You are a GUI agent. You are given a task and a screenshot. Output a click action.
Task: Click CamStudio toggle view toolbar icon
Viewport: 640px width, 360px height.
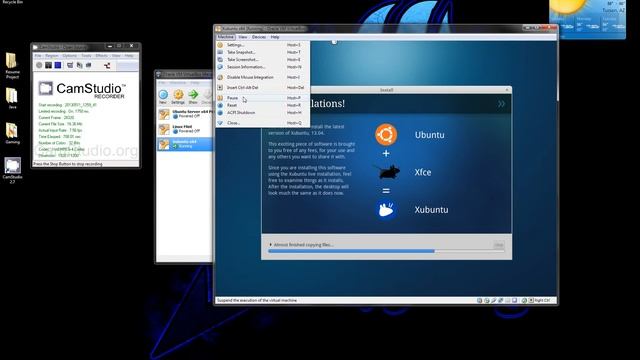pyautogui.click(x=70, y=65)
